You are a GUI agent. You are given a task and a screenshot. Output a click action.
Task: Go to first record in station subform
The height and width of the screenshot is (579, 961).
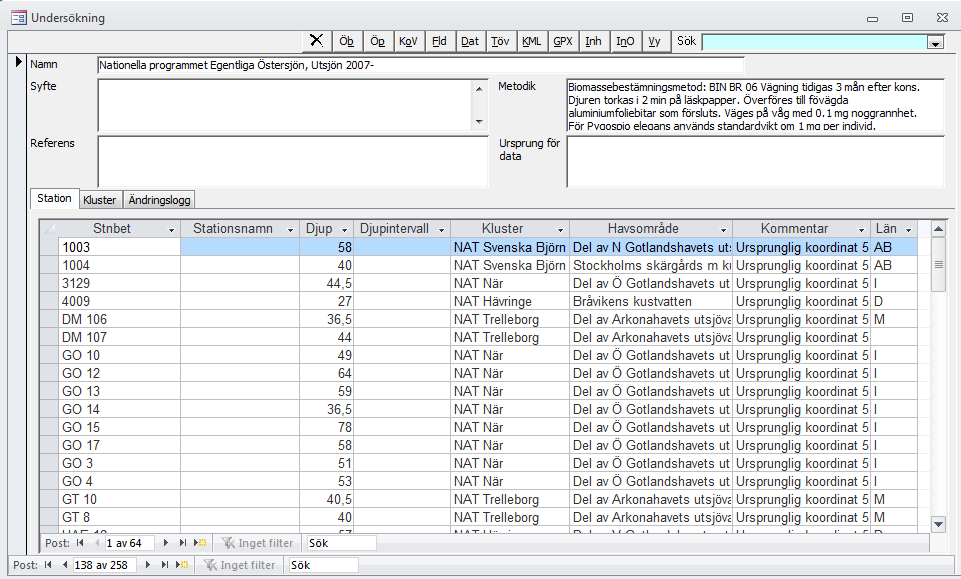pyautogui.click(x=80, y=543)
